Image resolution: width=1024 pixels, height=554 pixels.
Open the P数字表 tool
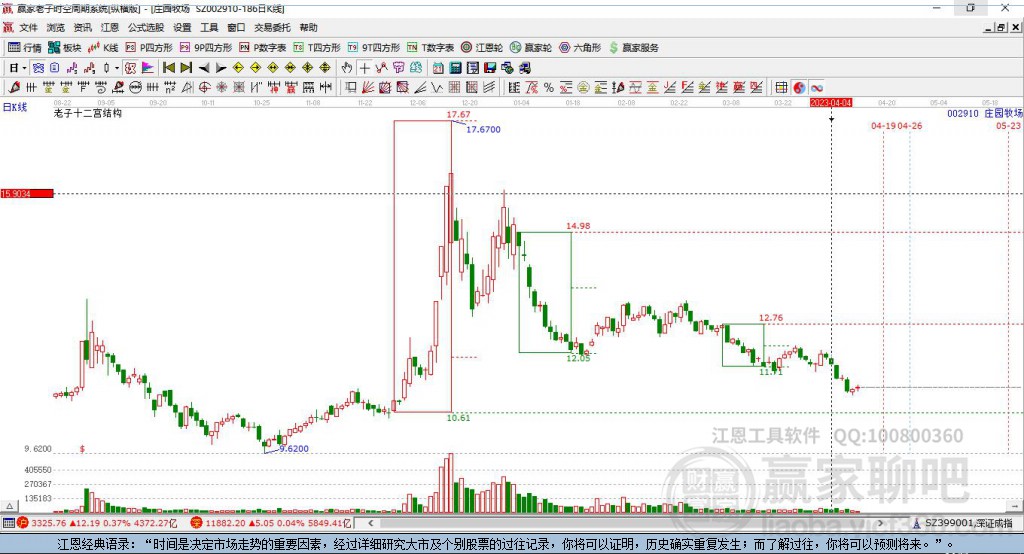[x=263, y=48]
